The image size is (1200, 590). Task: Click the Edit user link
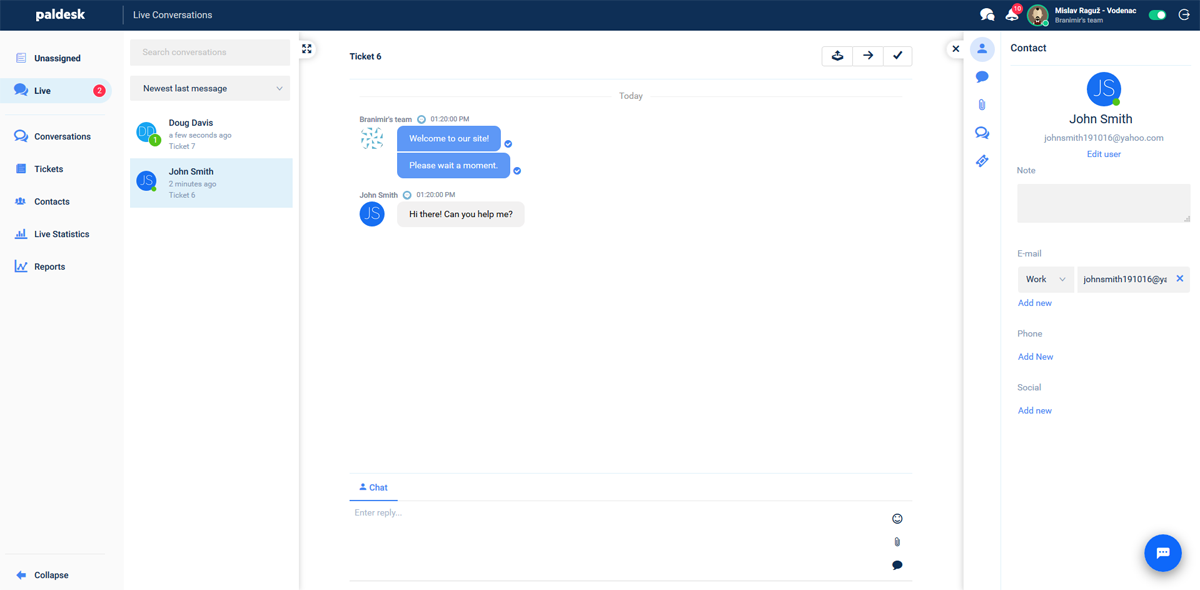click(x=1103, y=154)
